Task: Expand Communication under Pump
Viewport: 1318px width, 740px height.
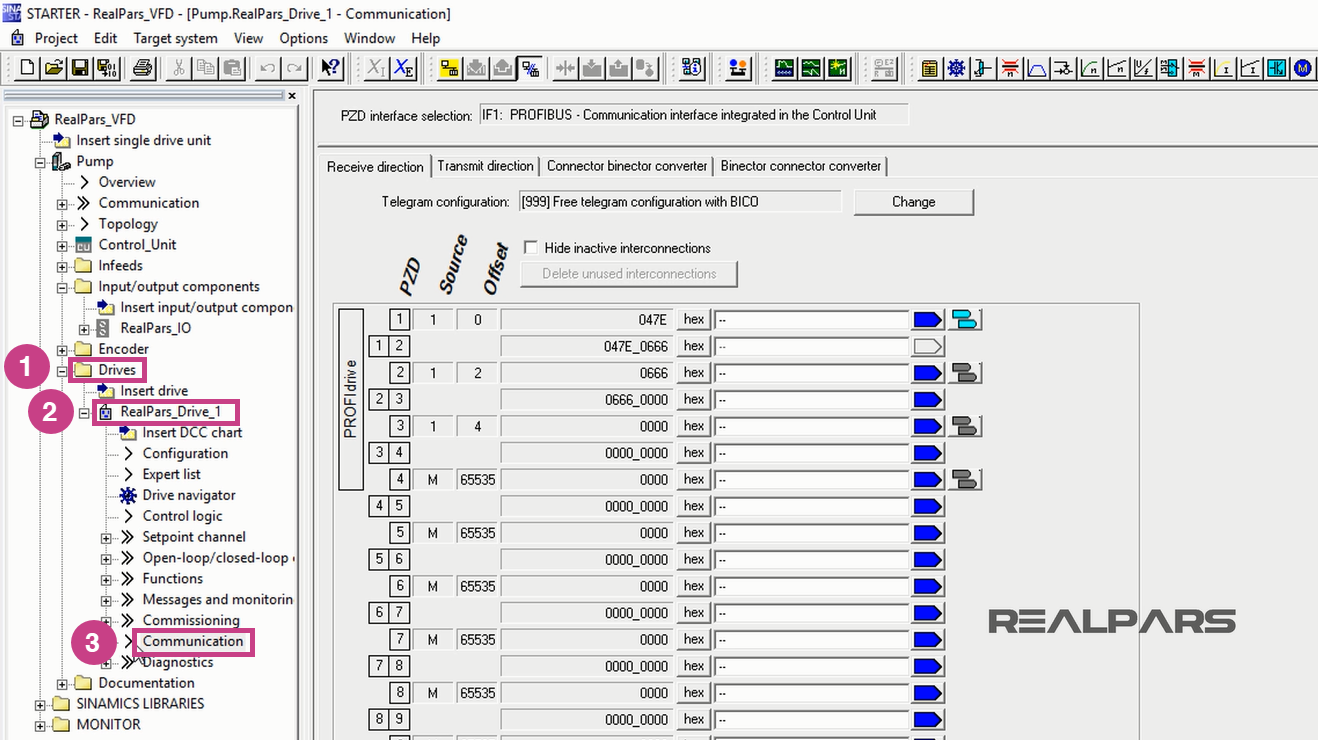Action: (x=62, y=203)
